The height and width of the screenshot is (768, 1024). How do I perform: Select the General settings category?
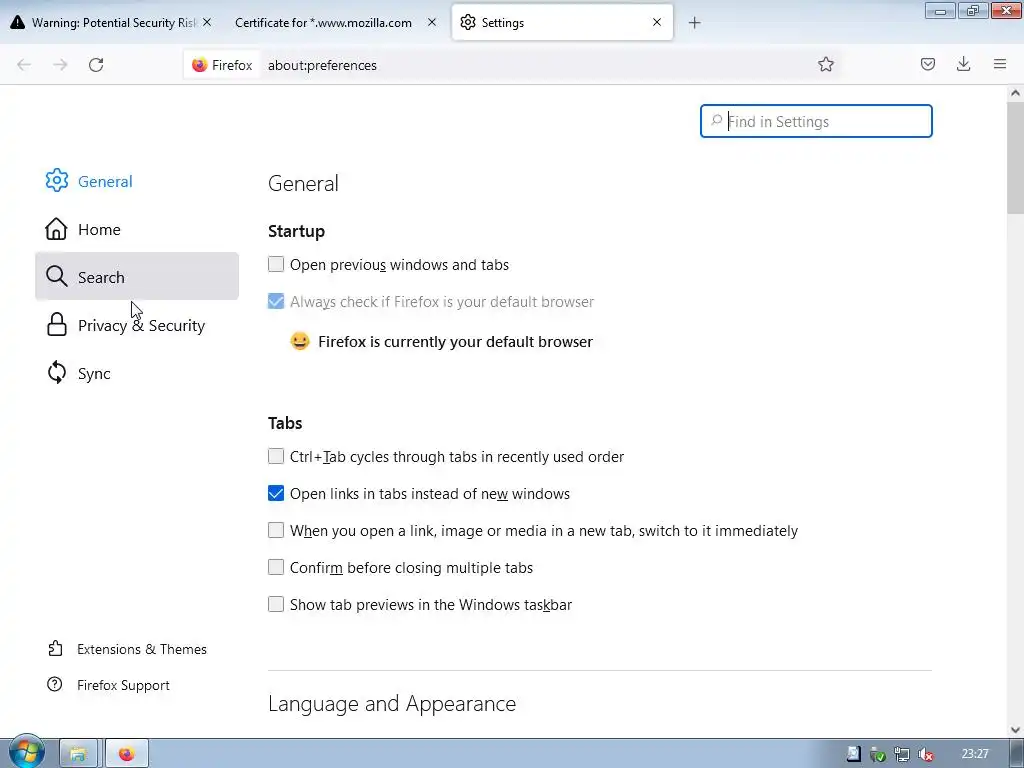(136, 181)
